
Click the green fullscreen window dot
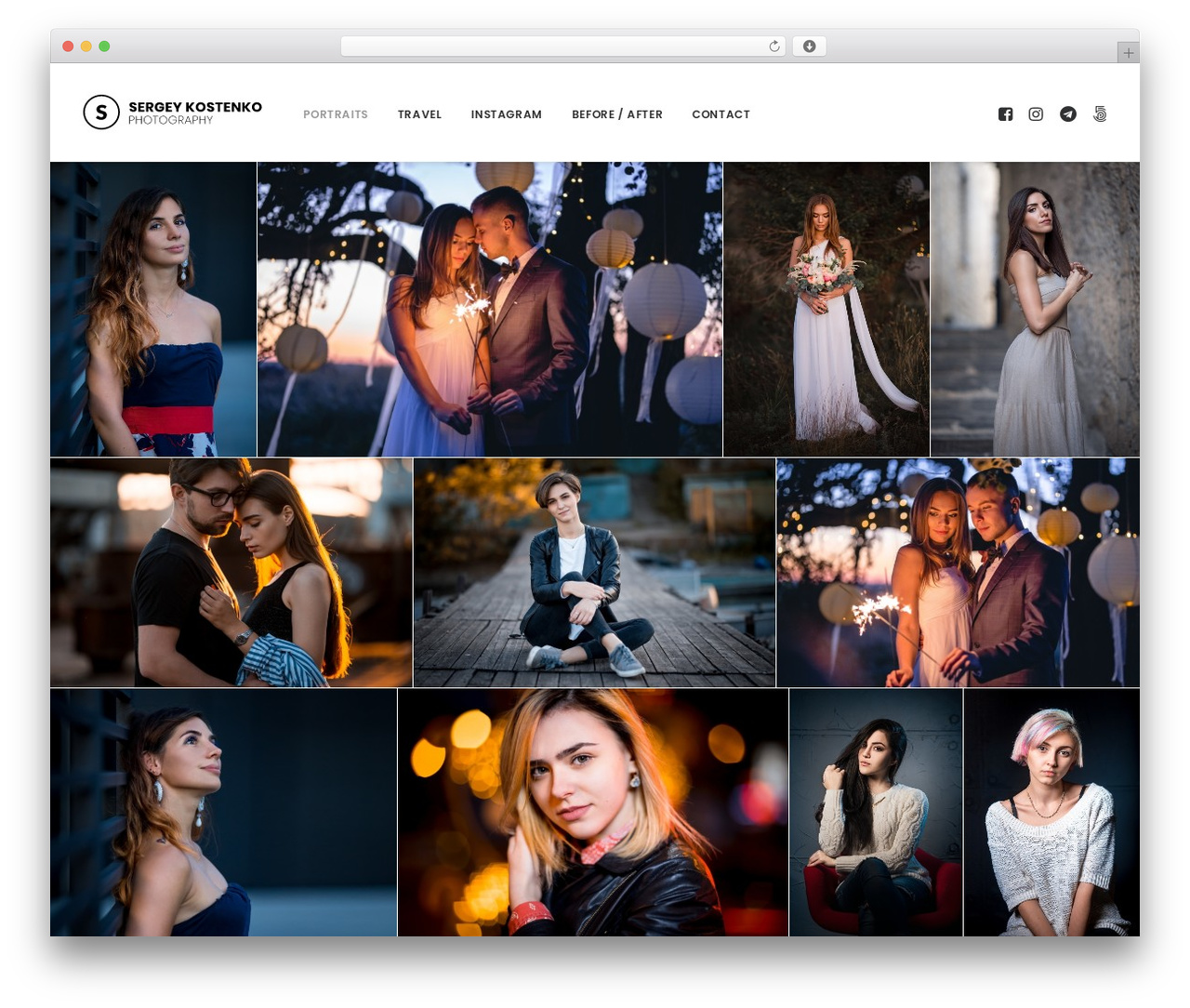(104, 46)
